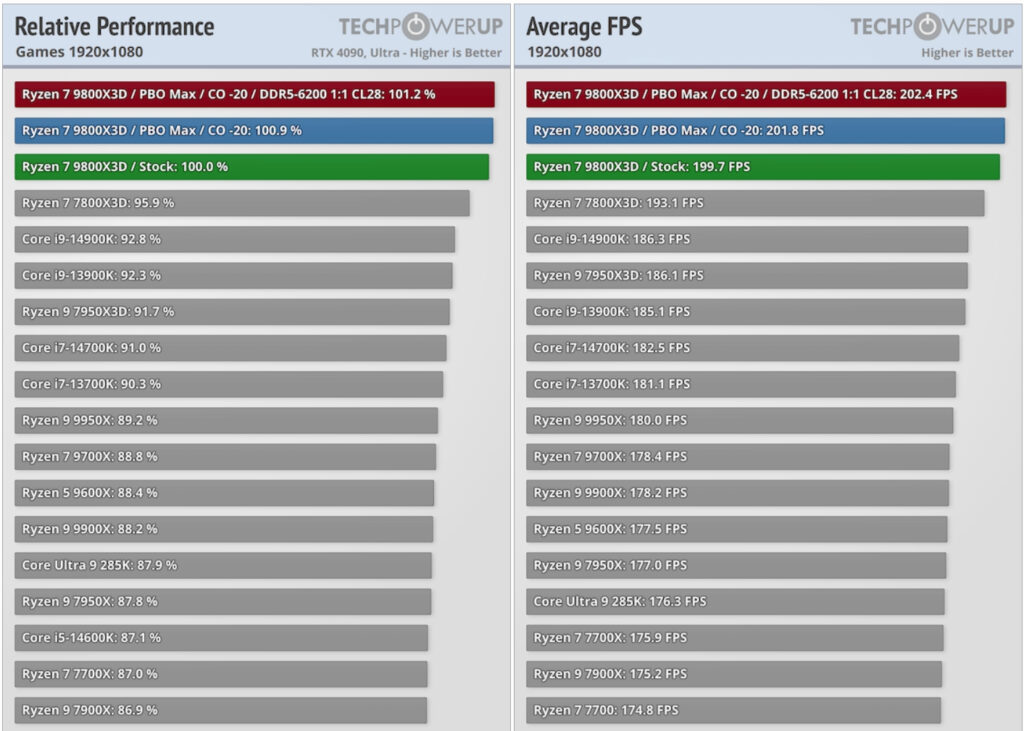
Task: Click the Average FPS chart title
Action: click(x=584, y=27)
